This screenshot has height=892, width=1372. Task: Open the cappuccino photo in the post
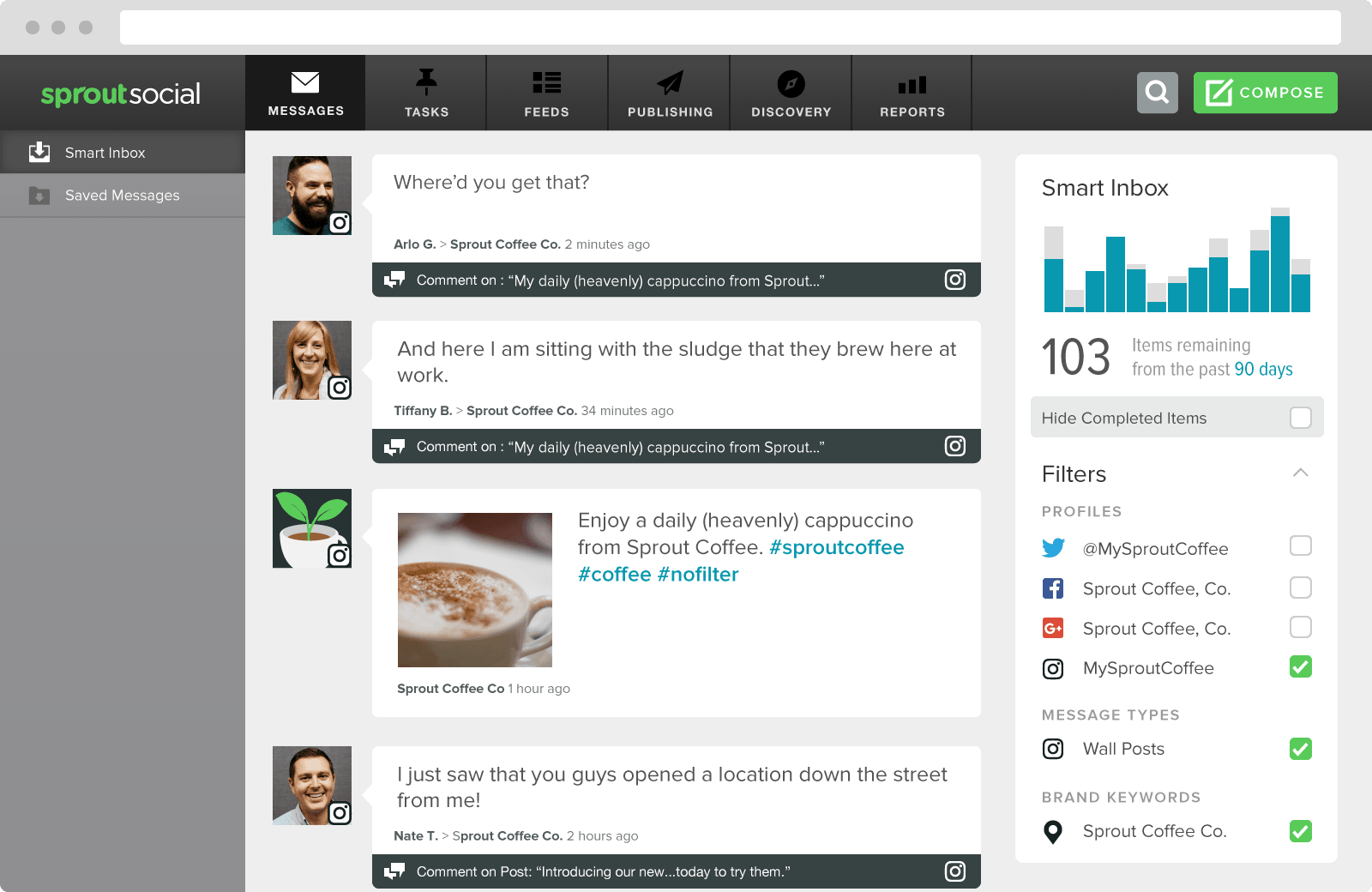point(475,590)
